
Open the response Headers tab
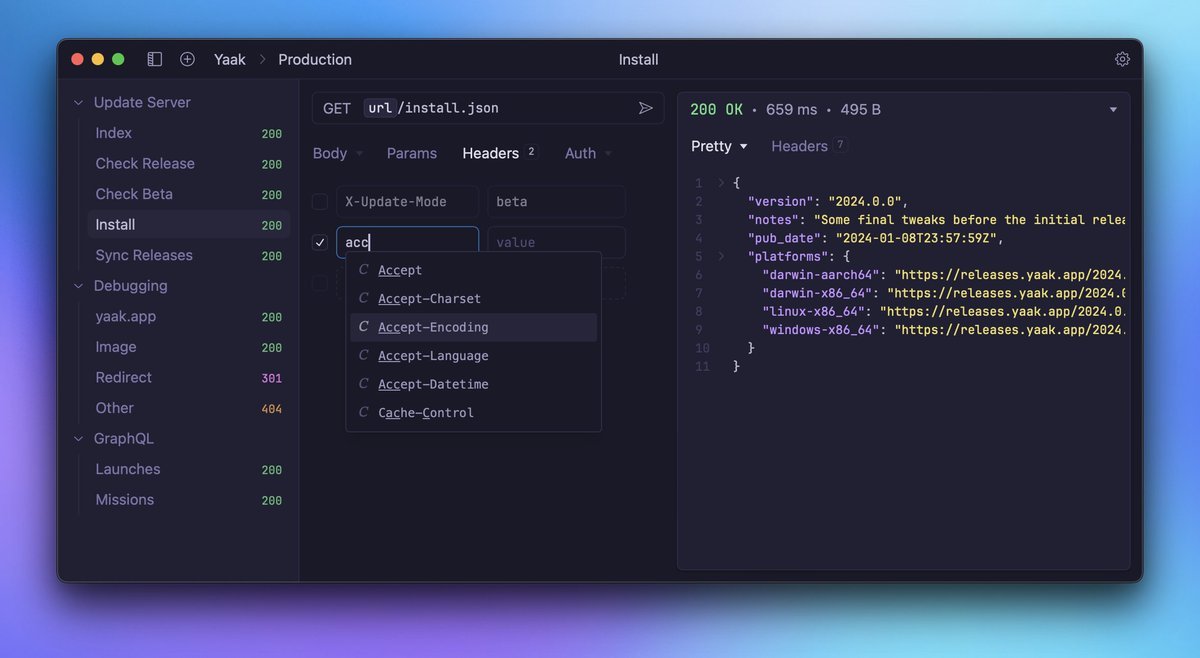[x=800, y=146]
